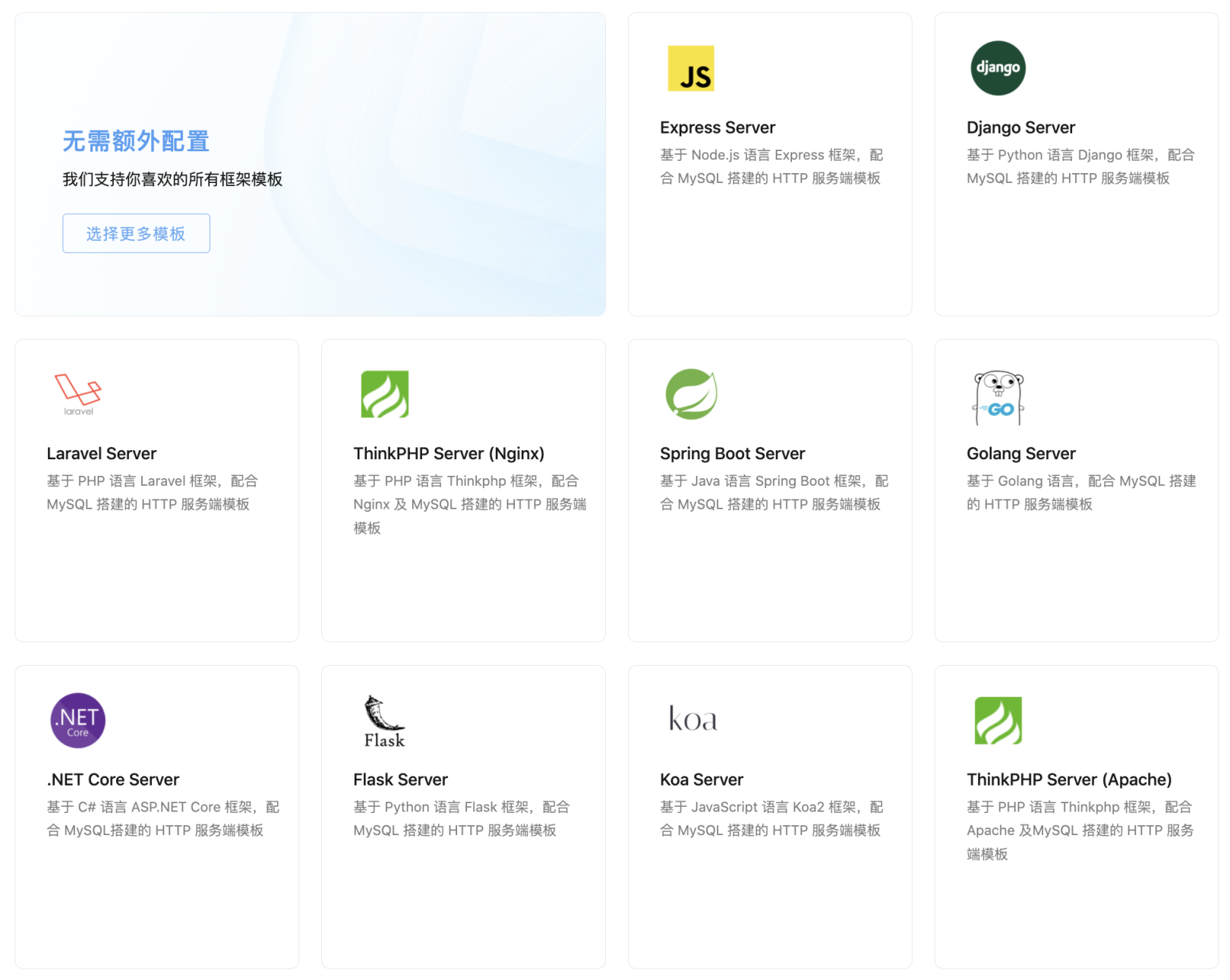Open the Flask Server title
Screen dimensions: 1230x980
400,780
